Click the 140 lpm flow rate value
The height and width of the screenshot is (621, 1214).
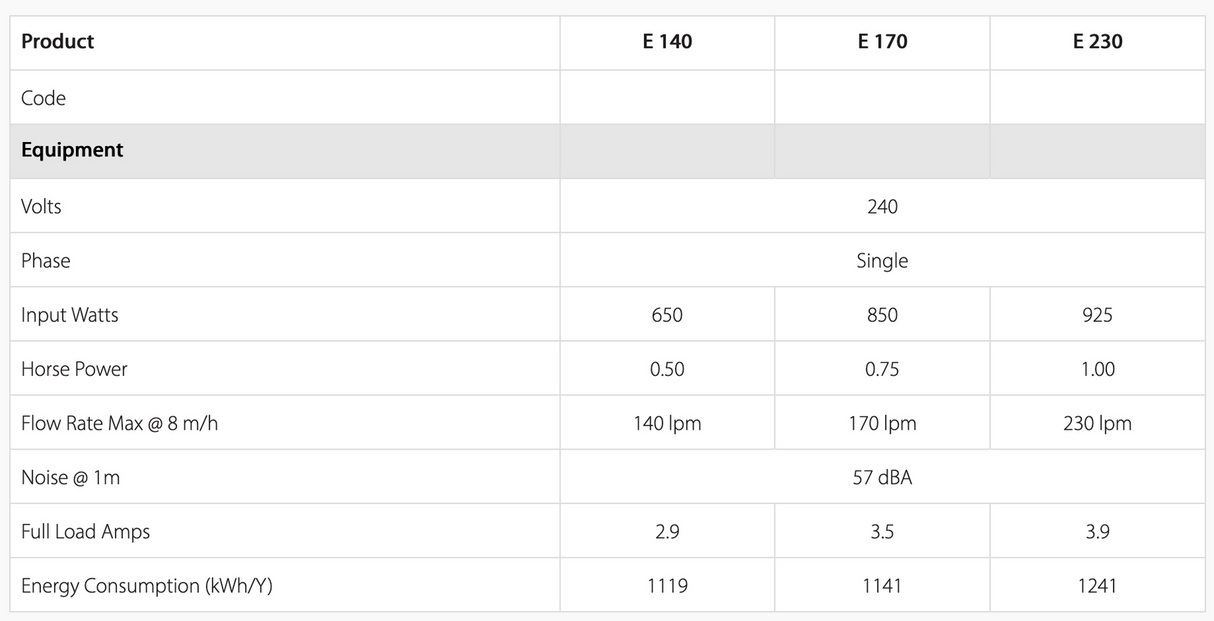667,424
